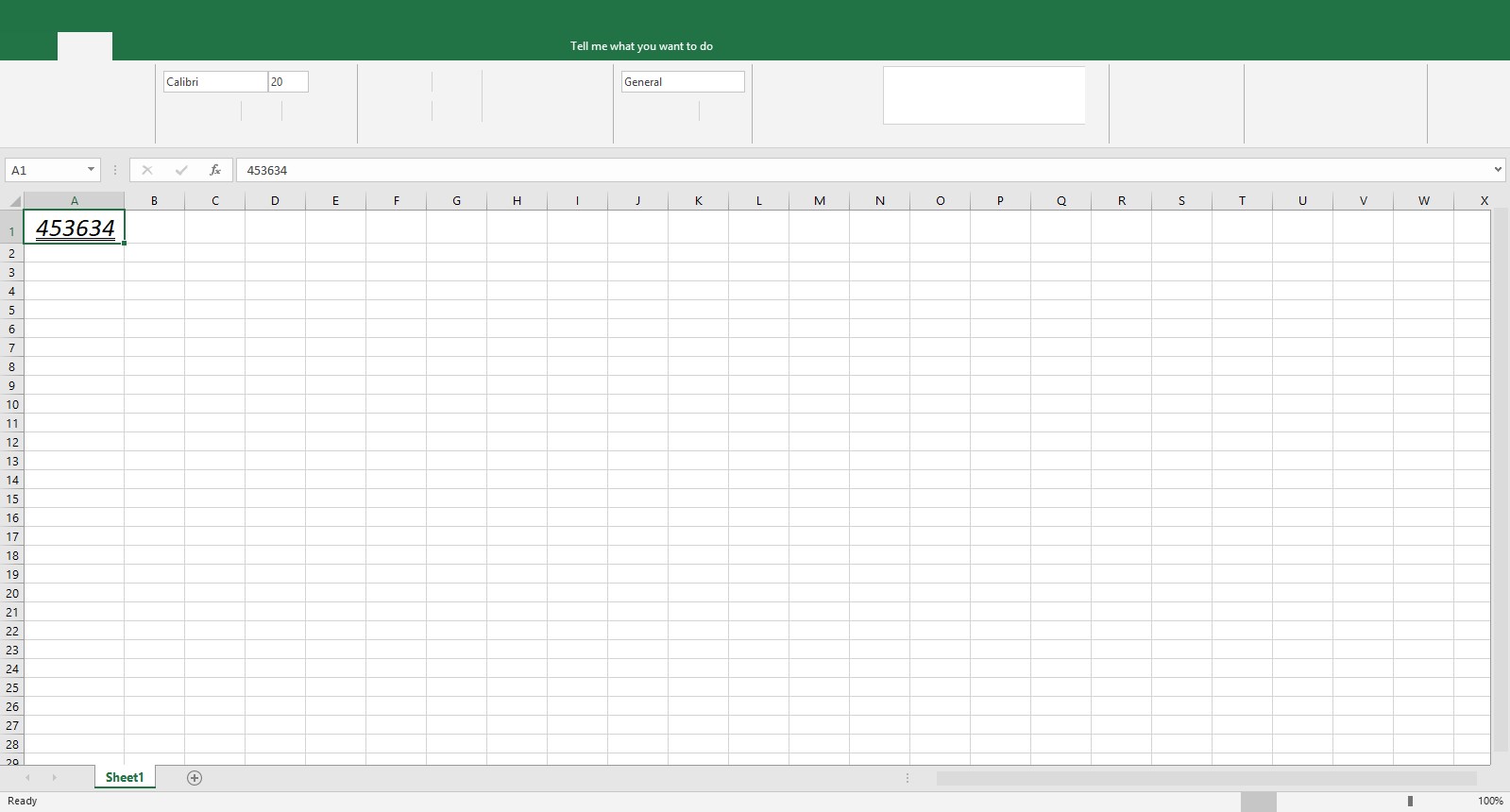Select column S header
Screen dimensions: 1510x812
1181,201
